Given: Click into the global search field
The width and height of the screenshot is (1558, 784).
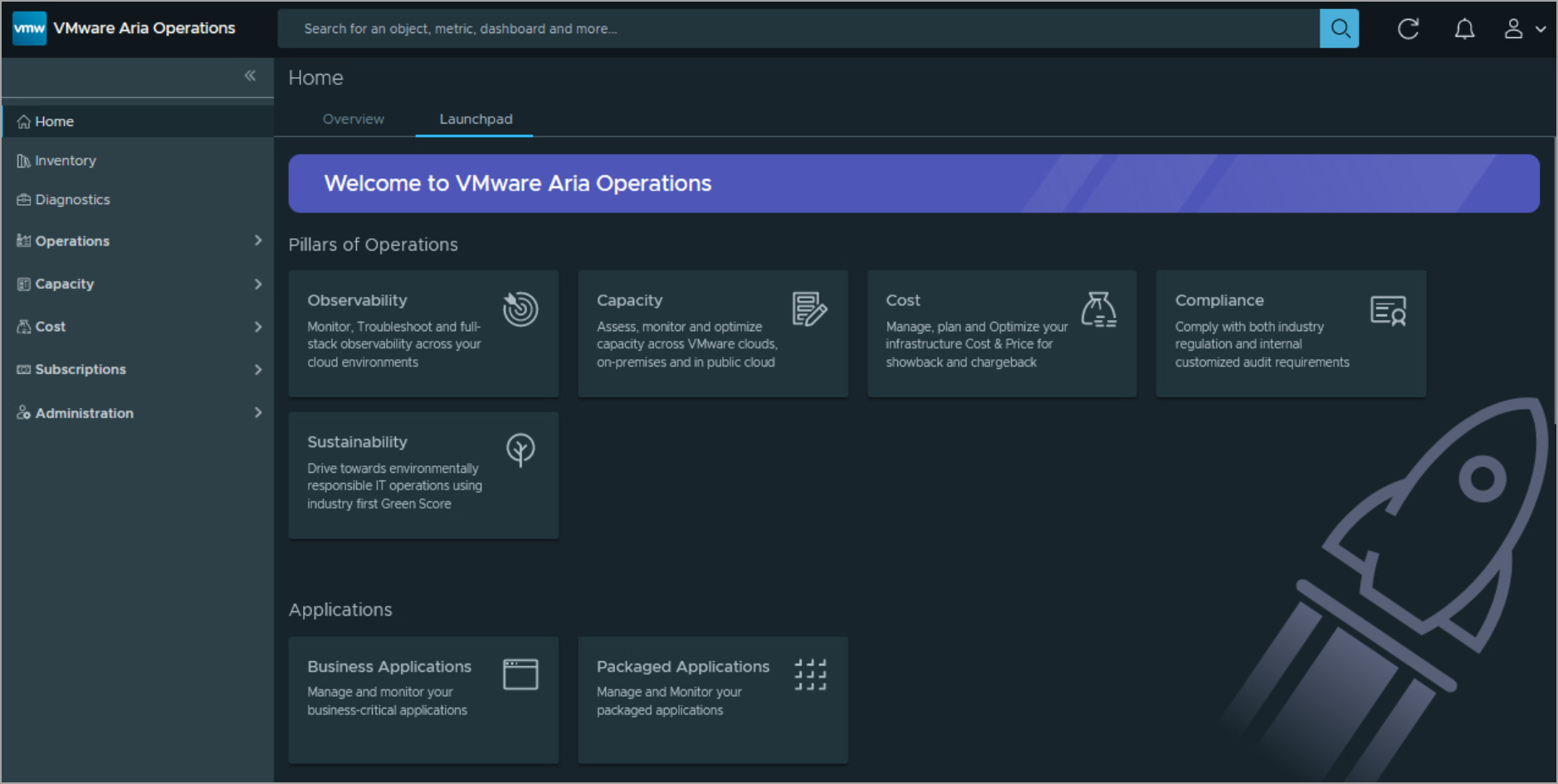Looking at the screenshot, I should [799, 28].
